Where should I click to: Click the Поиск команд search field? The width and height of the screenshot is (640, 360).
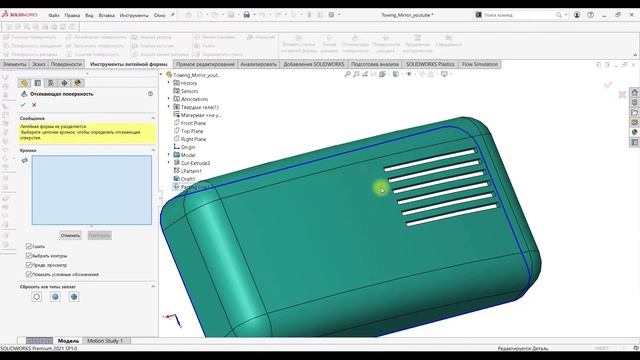tap(518, 15)
